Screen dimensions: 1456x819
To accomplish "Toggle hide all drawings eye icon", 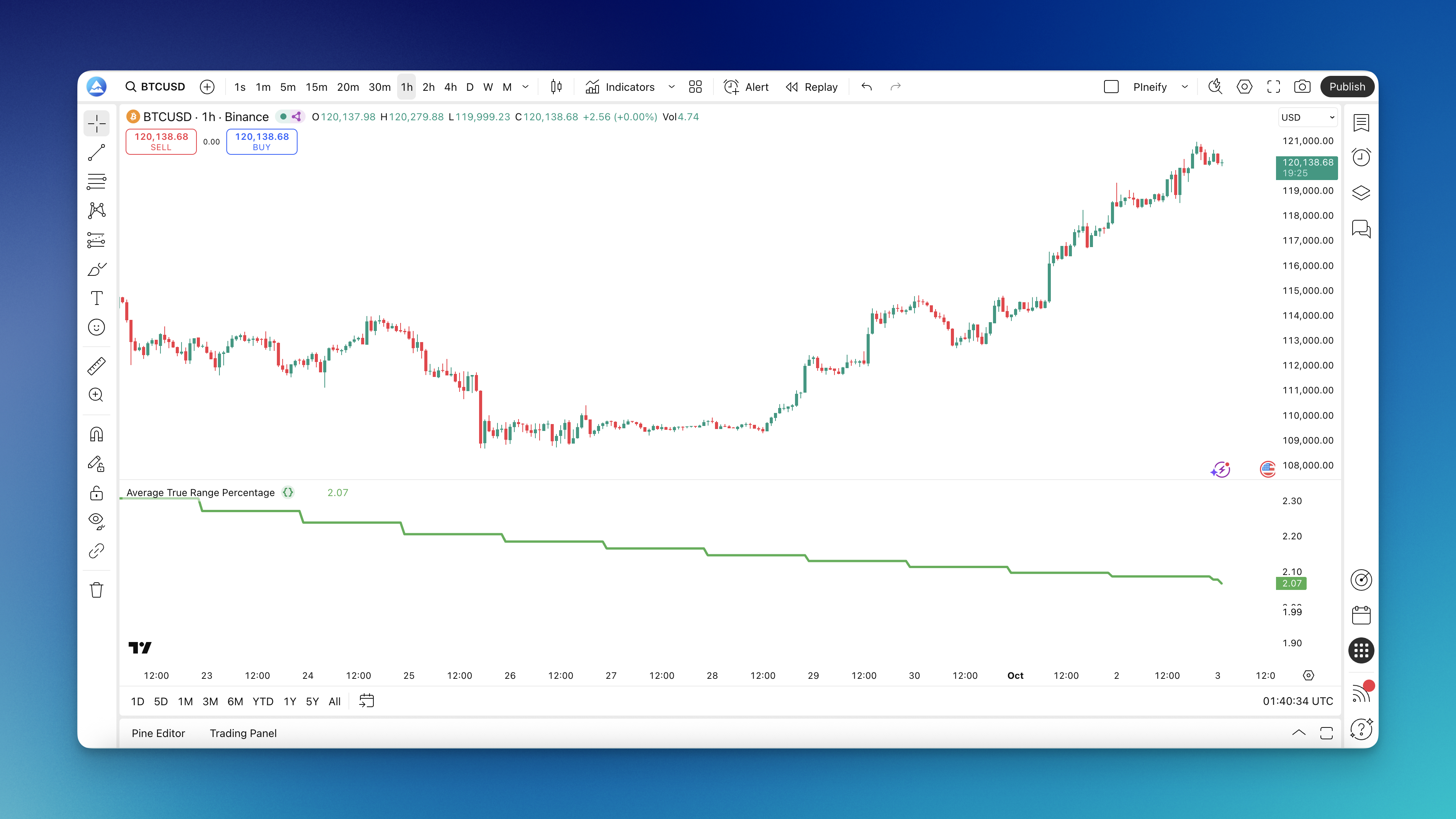I will tap(97, 521).
